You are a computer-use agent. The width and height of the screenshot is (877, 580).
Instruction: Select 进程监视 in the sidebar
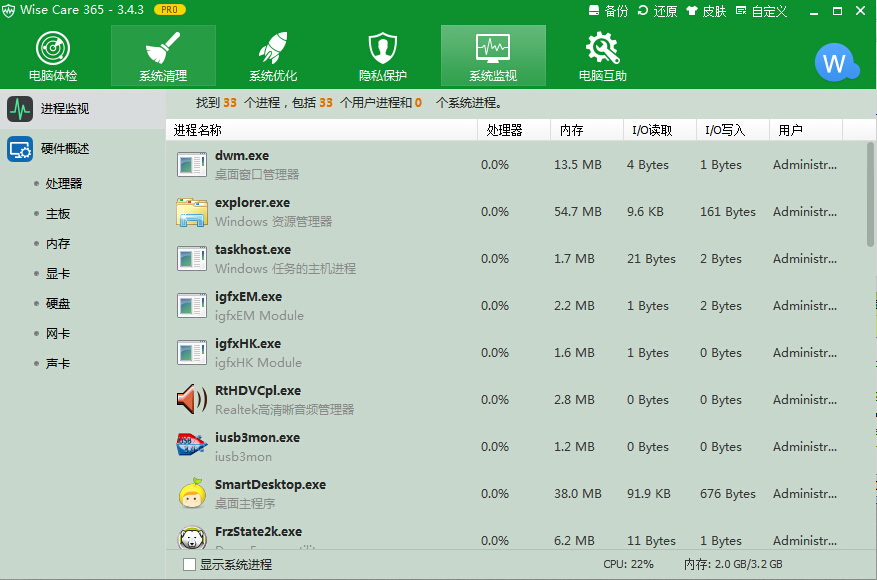pos(83,109)
